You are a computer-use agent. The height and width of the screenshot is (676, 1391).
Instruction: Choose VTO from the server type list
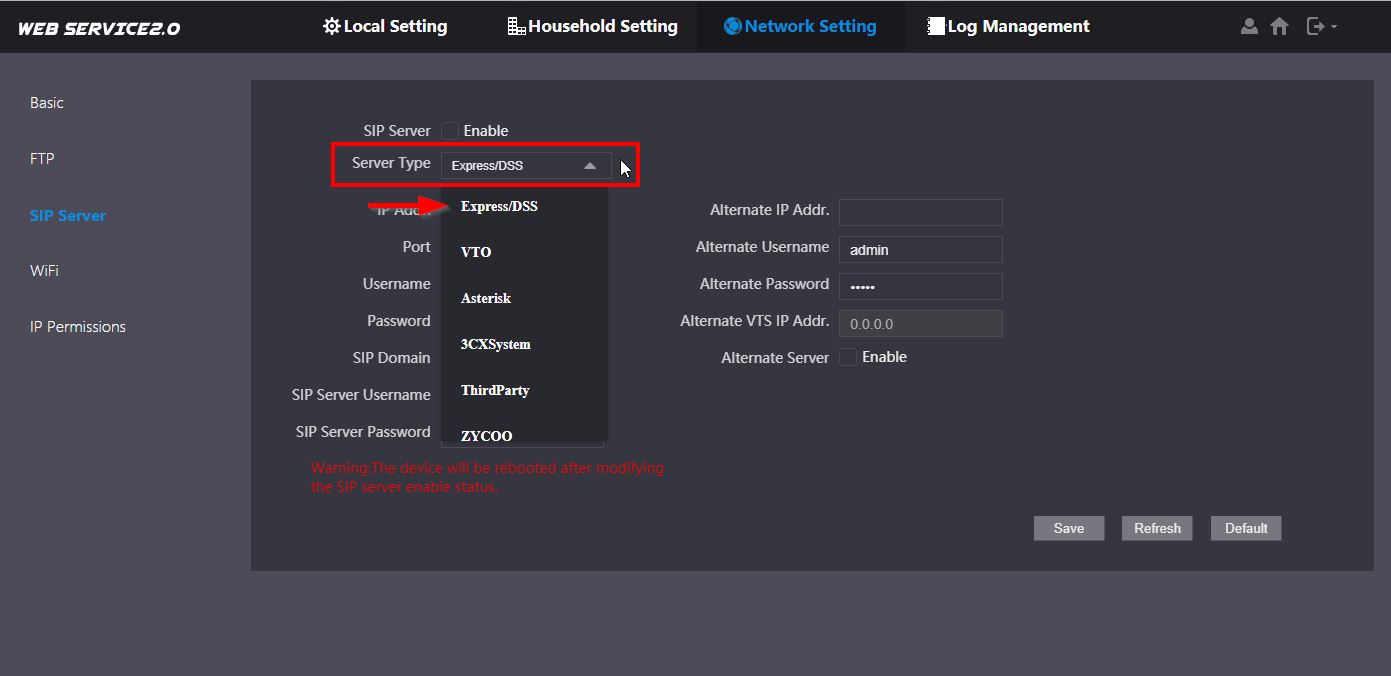click(x=476, y=252)
